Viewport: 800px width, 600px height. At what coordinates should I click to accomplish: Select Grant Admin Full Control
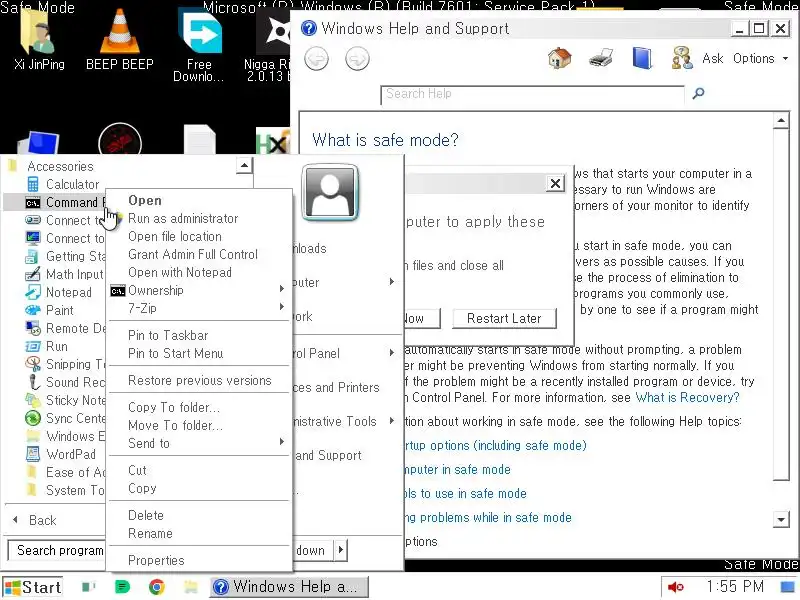[x=199, y=254]
